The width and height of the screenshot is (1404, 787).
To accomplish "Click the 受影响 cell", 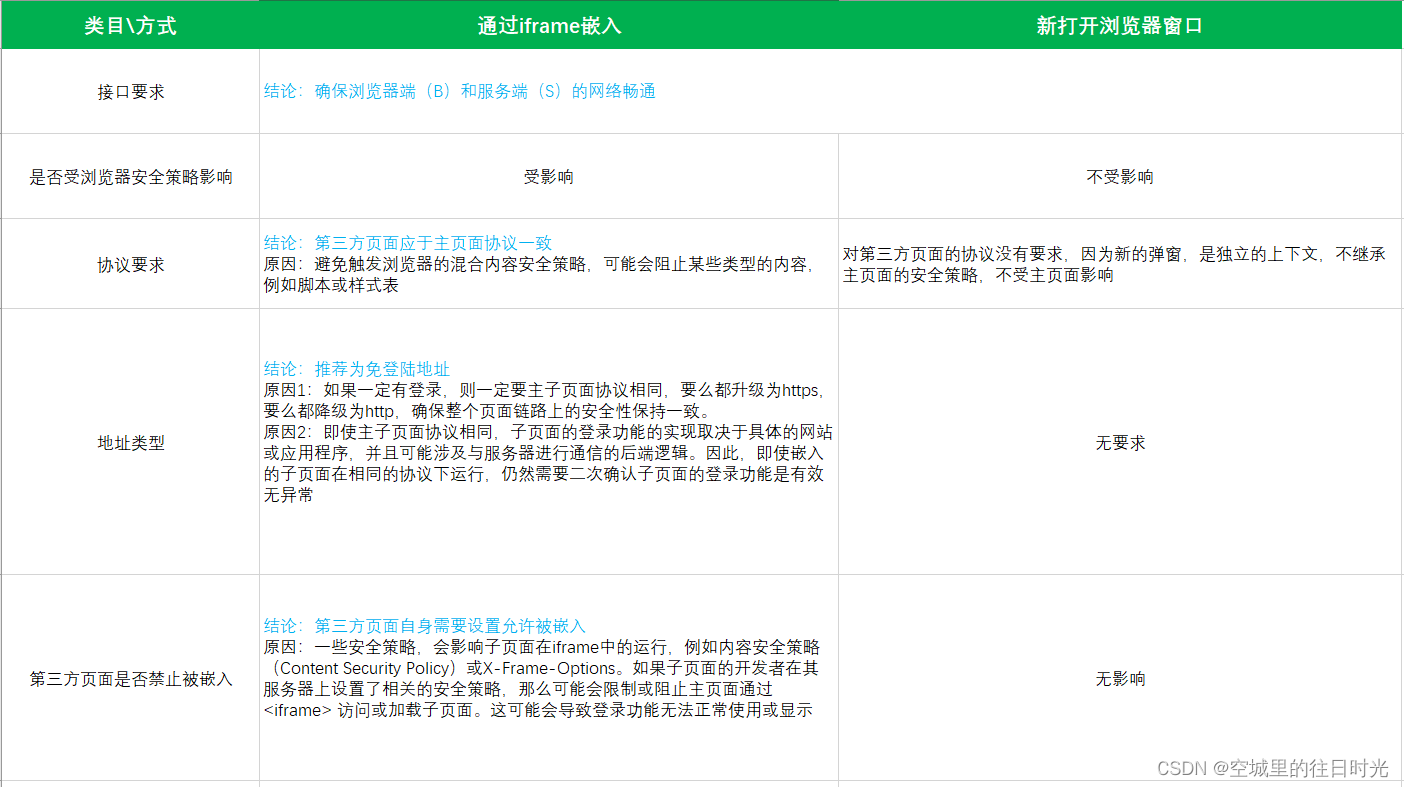I will tap(549, 177).
